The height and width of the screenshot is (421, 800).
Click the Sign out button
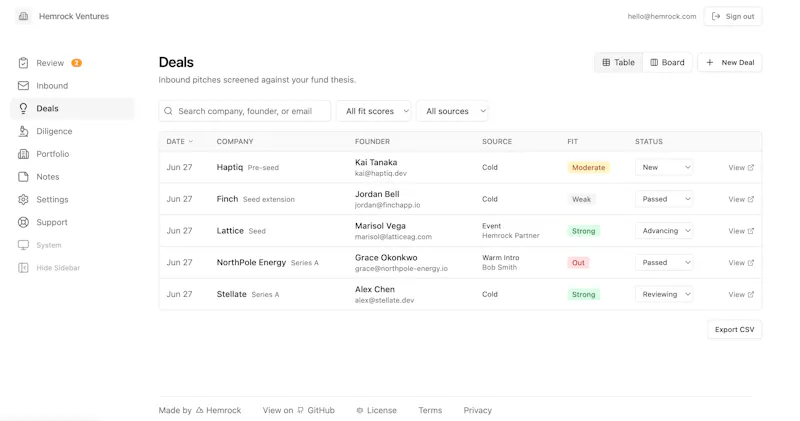[x=733, y=16]
